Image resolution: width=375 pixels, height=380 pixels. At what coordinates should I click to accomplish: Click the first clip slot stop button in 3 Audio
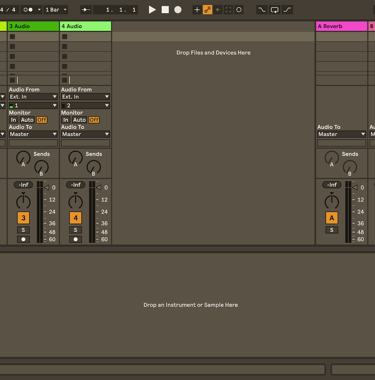[12, 36]
